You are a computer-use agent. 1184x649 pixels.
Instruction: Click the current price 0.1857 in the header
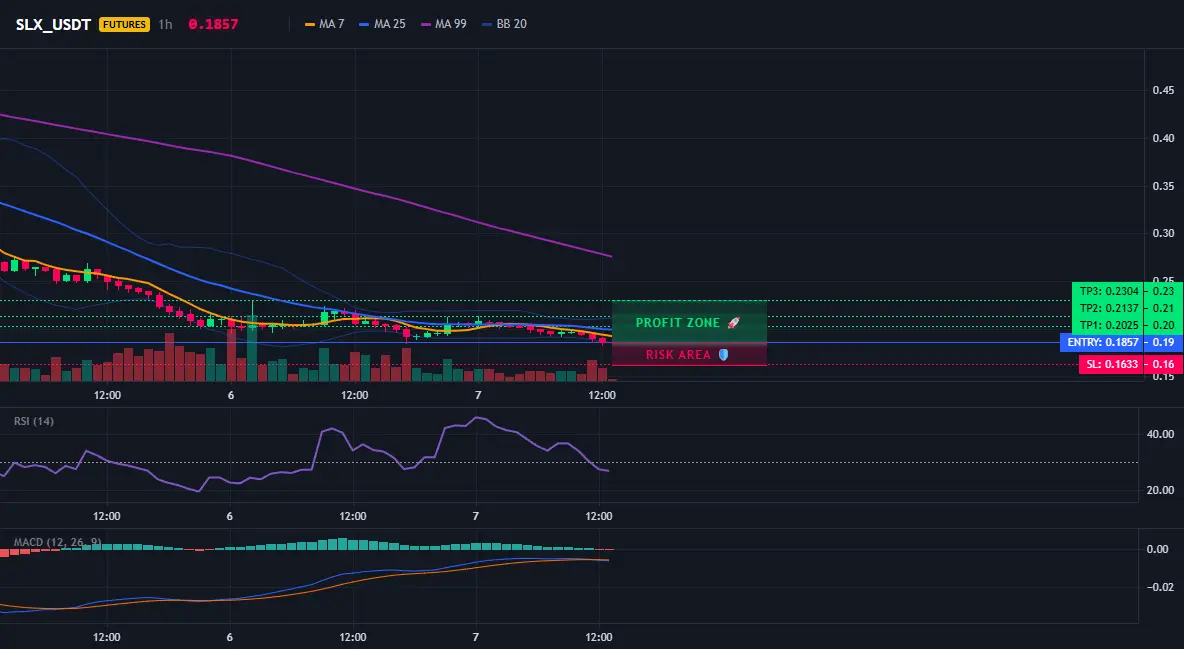(213, 24)
